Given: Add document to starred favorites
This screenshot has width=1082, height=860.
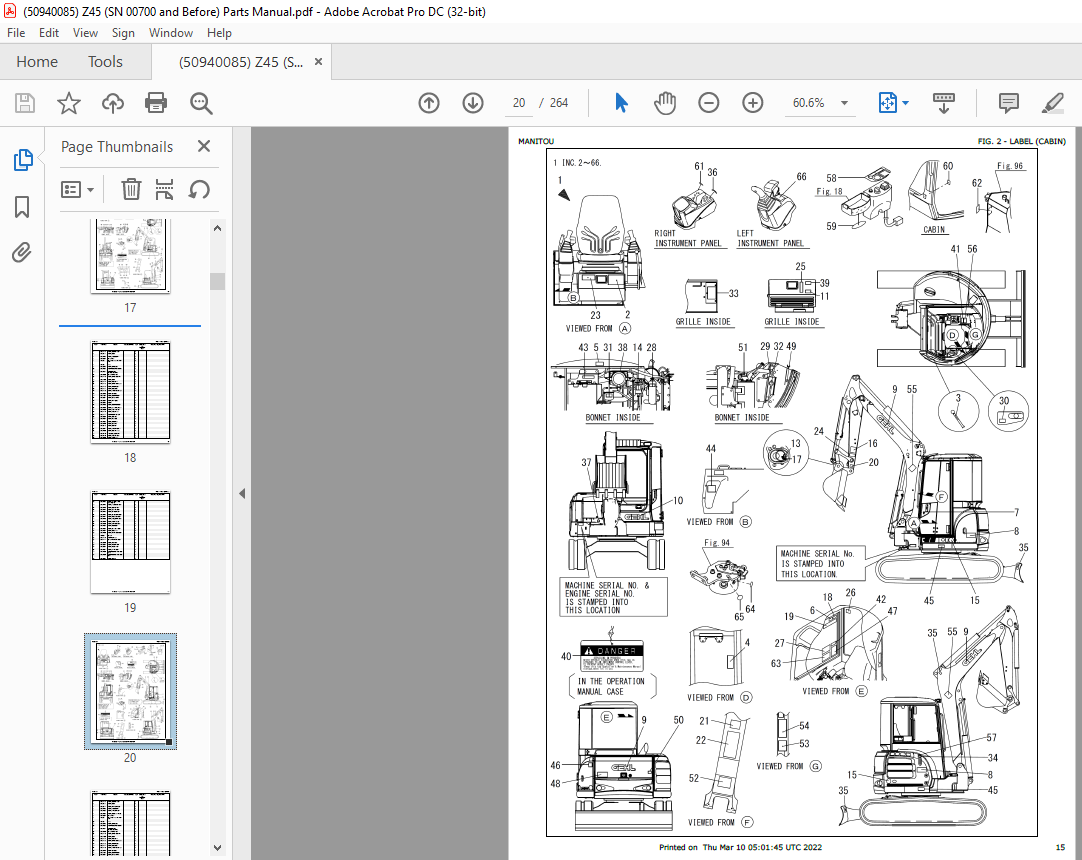Looking at the screenshot, I should click(68, 104).
